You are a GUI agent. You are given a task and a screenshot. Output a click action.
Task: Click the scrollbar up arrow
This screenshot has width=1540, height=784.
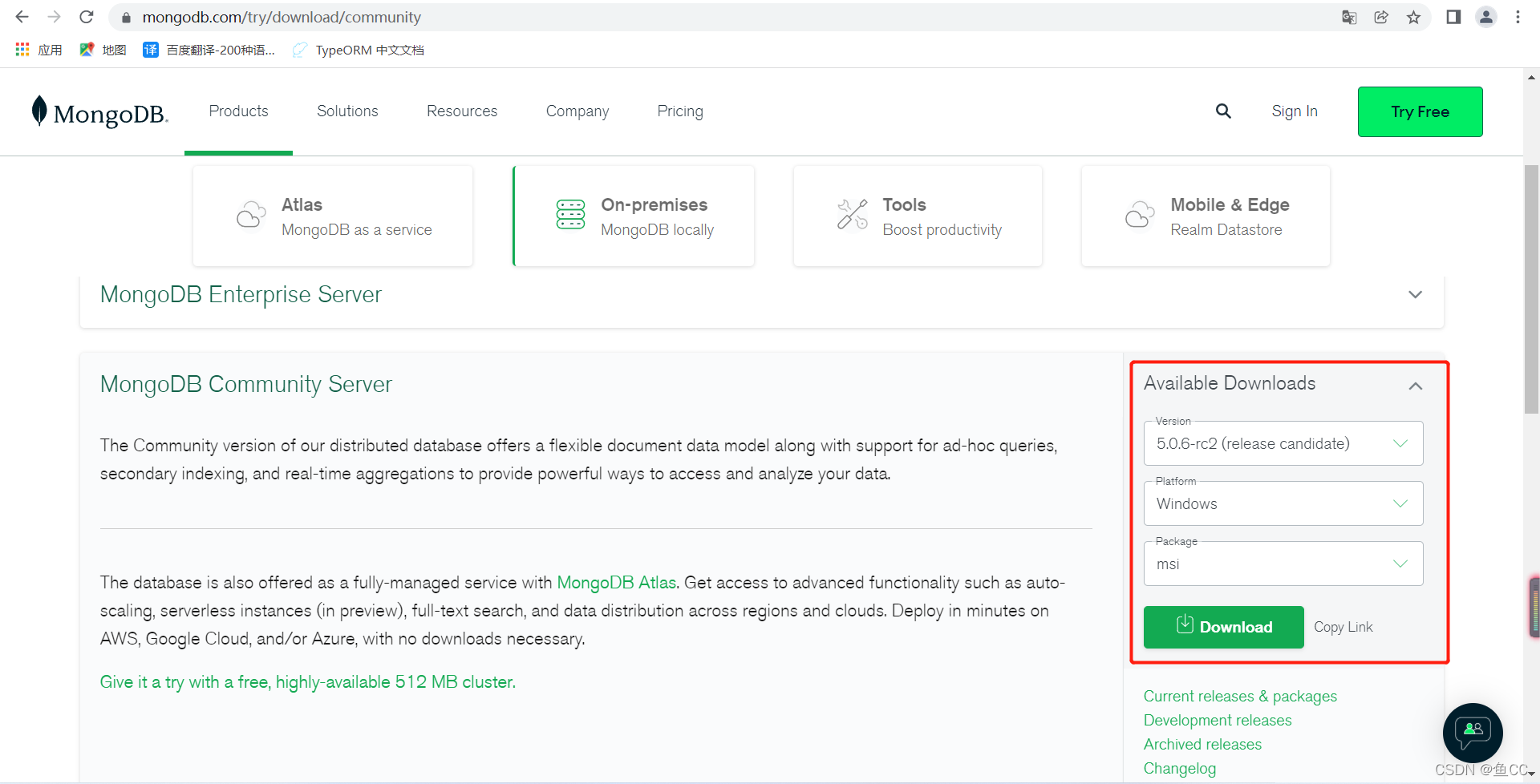(x=1531, y=78)
